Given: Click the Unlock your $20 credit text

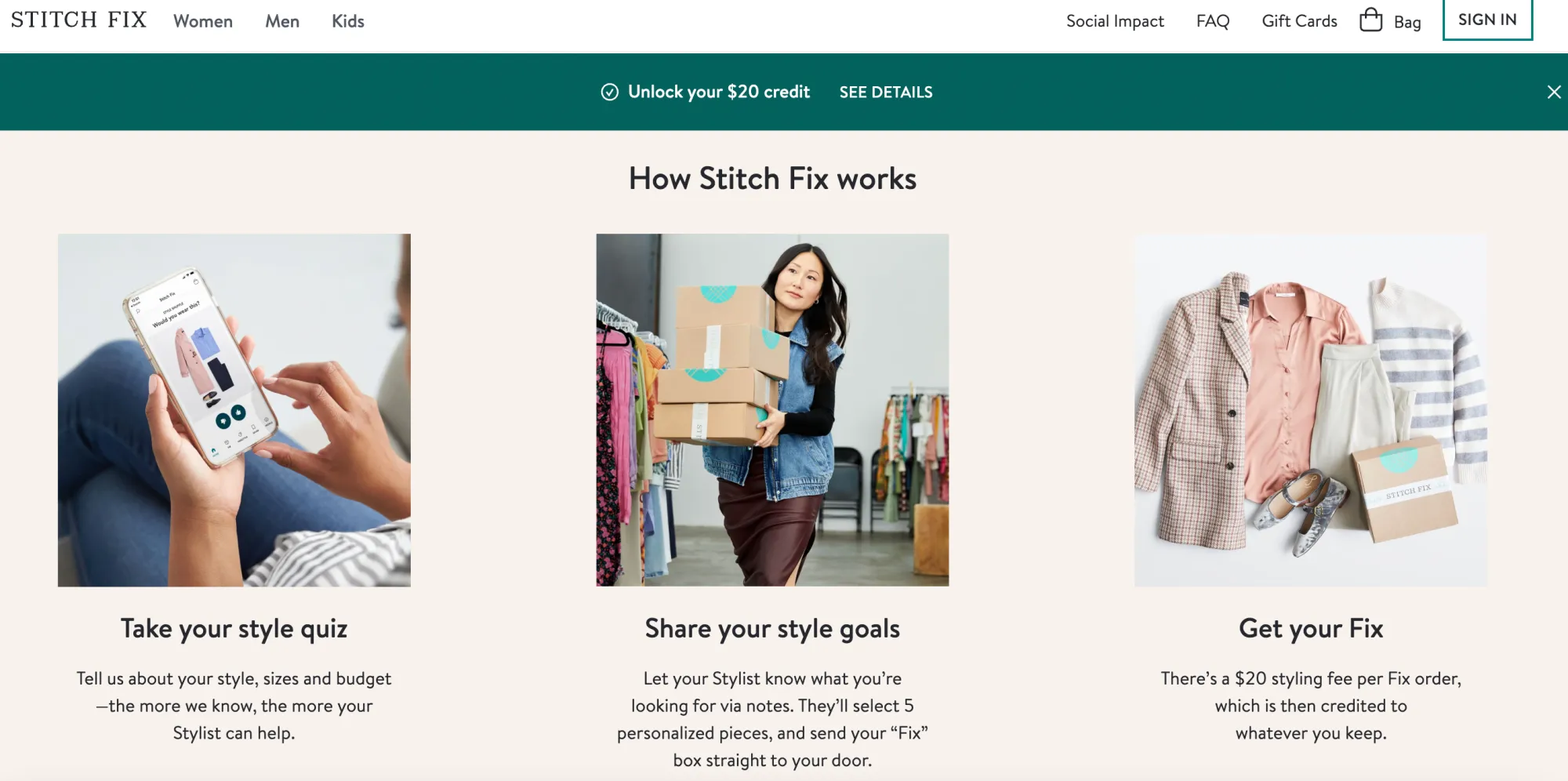Looking at the screenshot, I should [719, 93].
